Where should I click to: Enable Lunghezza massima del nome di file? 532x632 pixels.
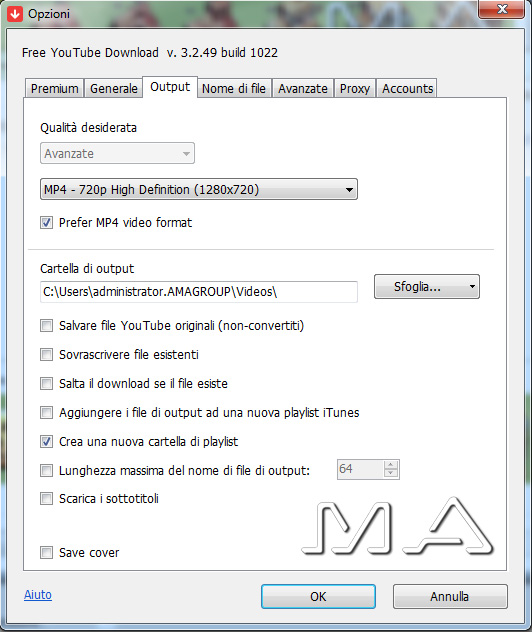pos(46,470)
